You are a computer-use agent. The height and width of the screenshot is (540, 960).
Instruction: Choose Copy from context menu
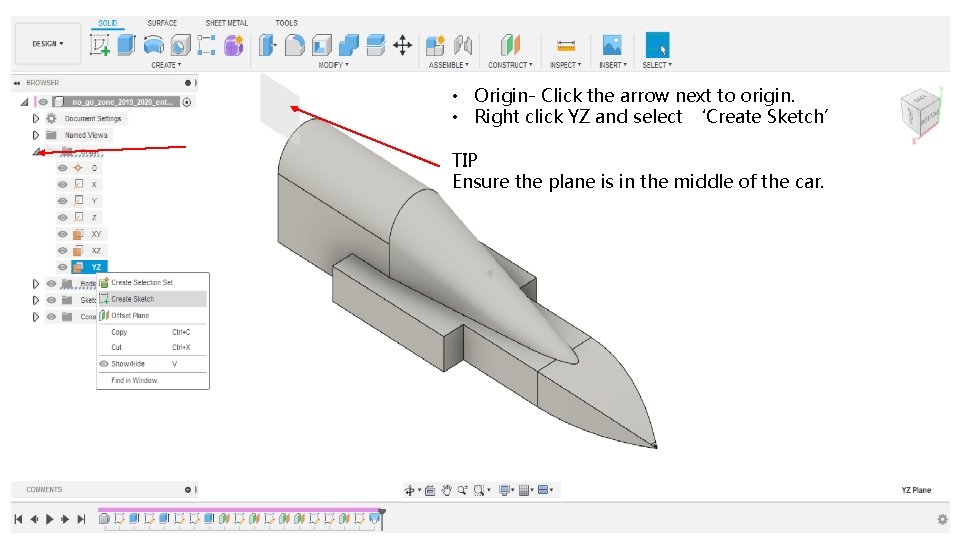coord(152,332)
